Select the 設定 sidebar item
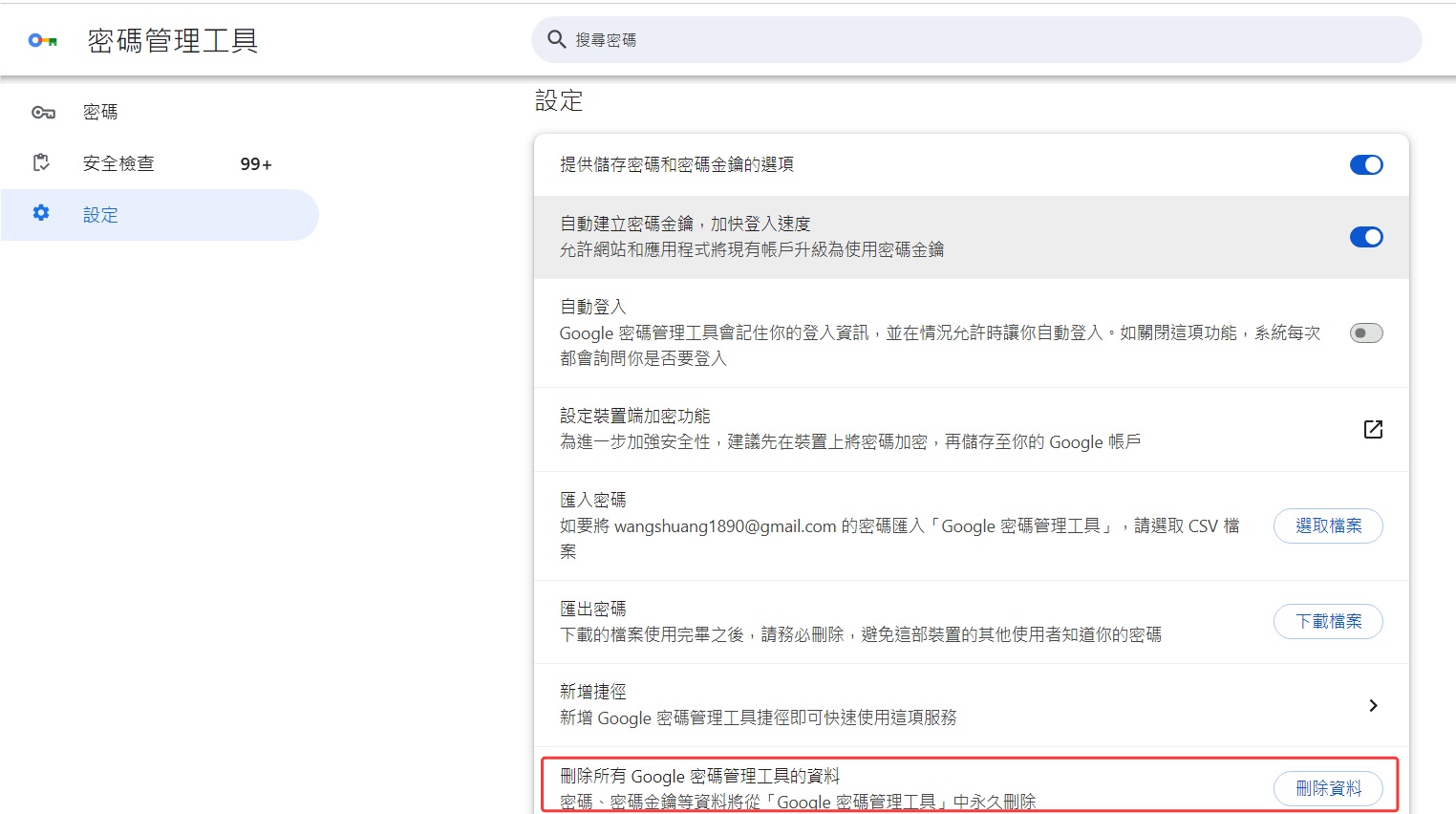Viewport: 1456px width, 814px height. coord(160,215)
